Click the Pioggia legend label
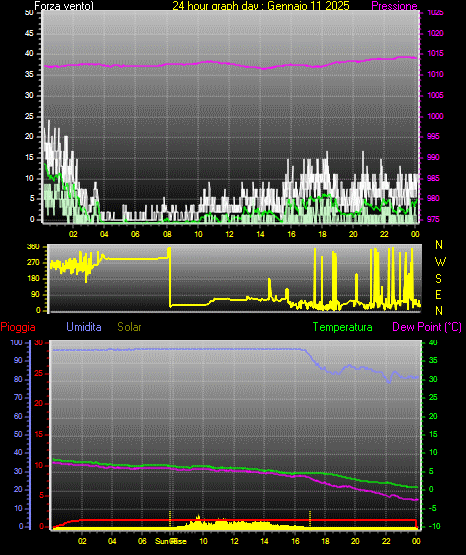 (18, 327)
